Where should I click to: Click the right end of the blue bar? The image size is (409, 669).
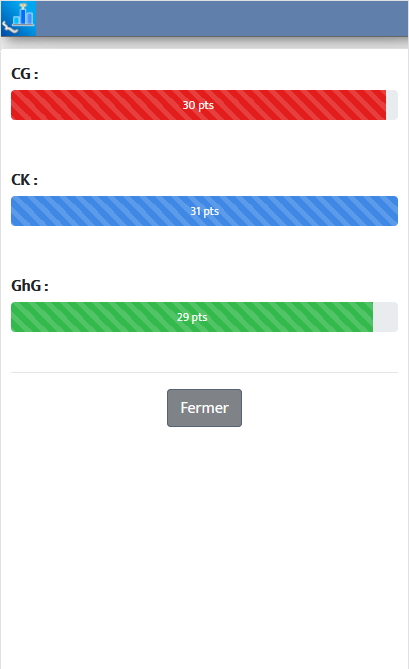394,211
